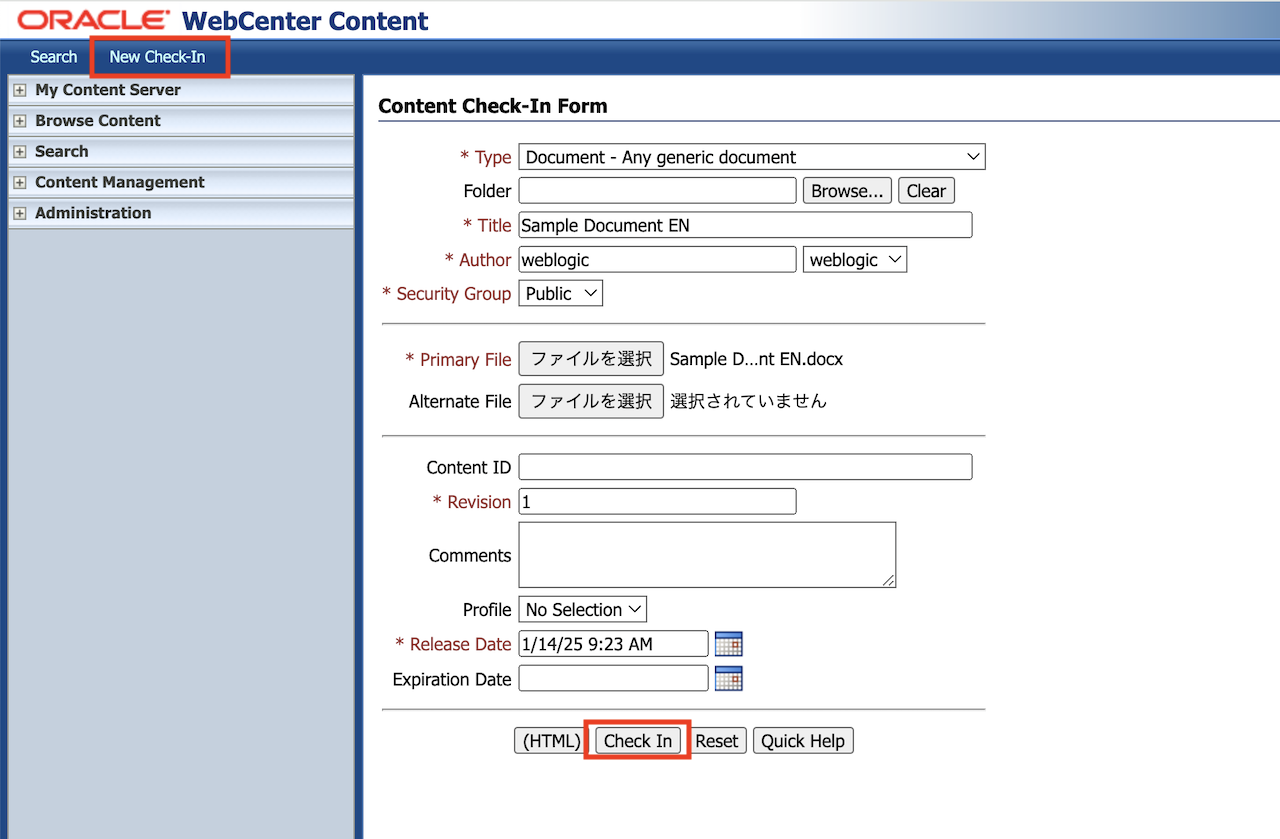The height and width of the screenshot is (839, 1280).
Task: Expand the Search section in sidebar
Action: (19, 152)
